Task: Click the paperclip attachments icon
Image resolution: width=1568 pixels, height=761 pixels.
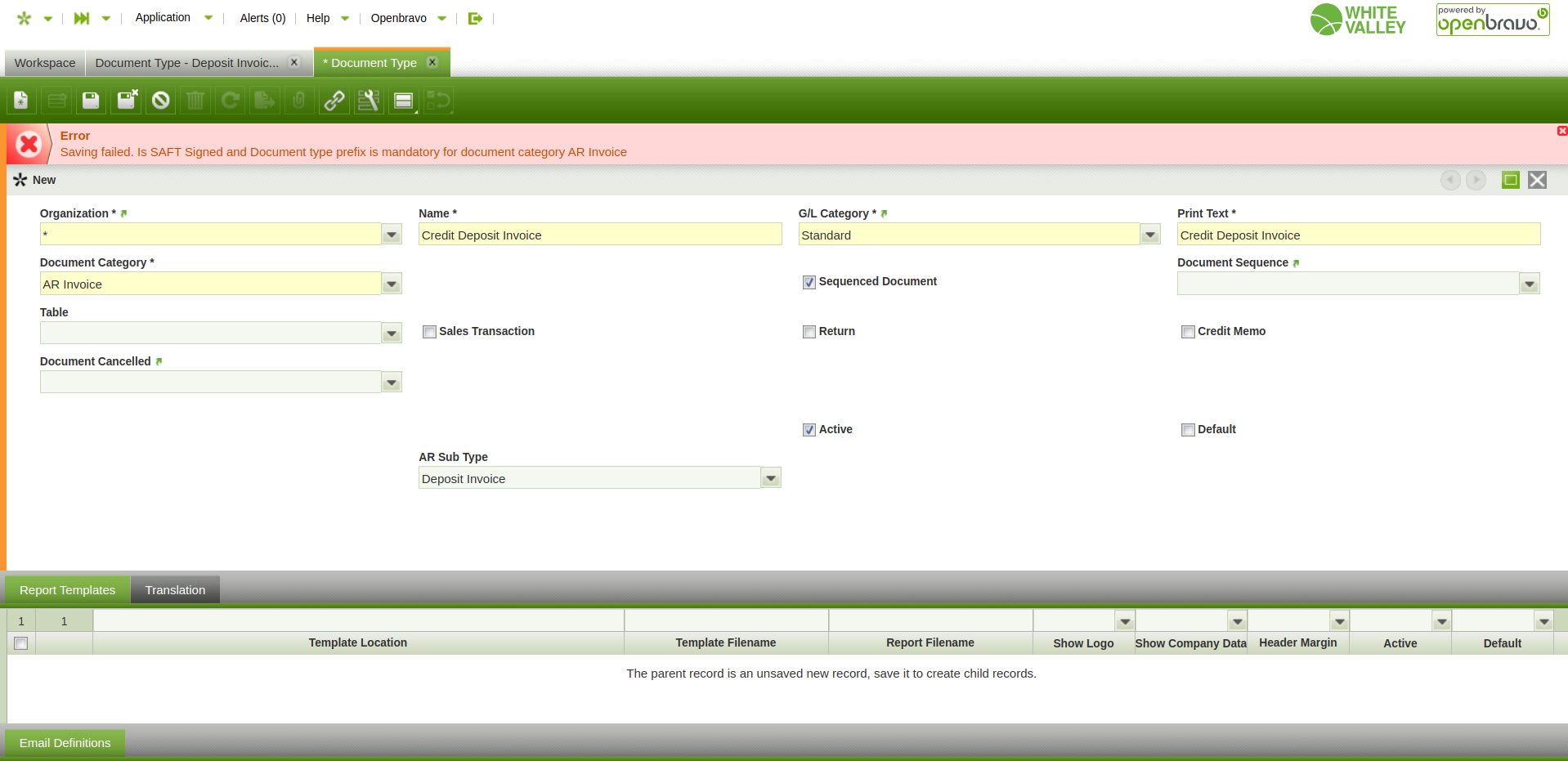Action: point(299,101)
